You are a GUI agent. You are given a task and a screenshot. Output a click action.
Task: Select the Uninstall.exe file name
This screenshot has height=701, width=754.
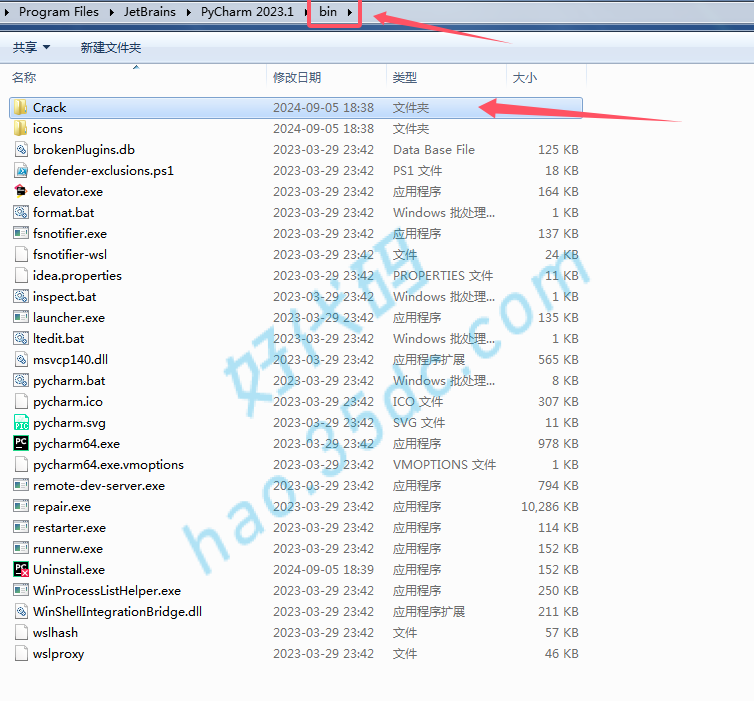click(69, 569)
